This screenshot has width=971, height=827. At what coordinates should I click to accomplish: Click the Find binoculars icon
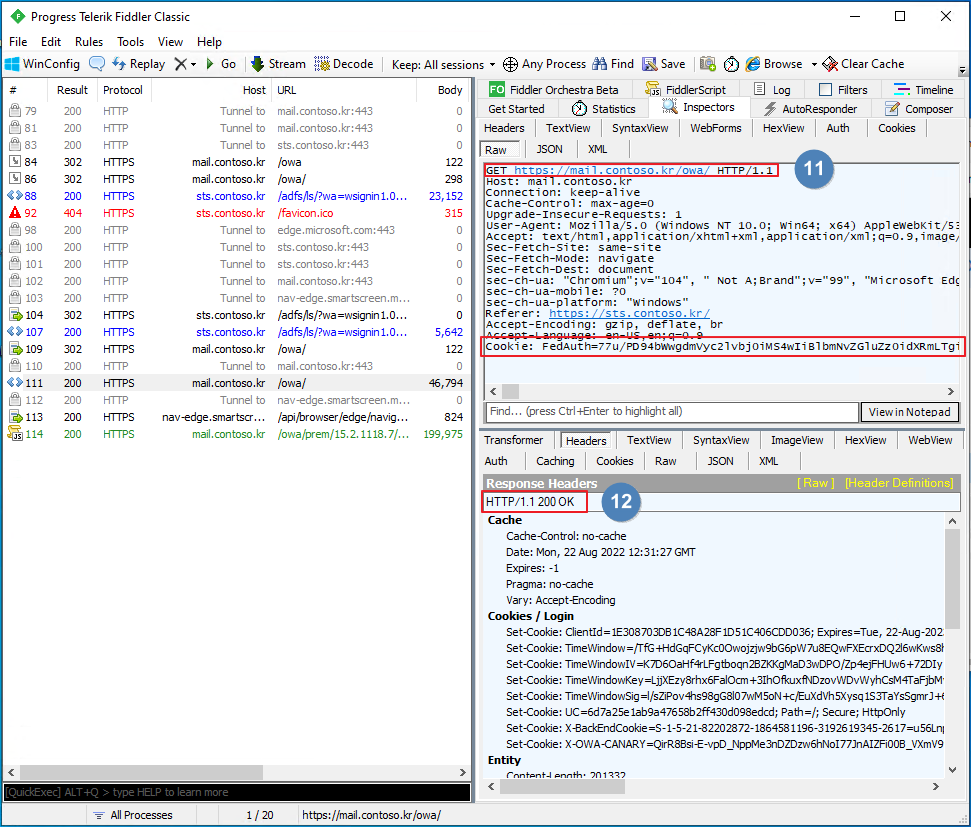click(x=599, y=64)
